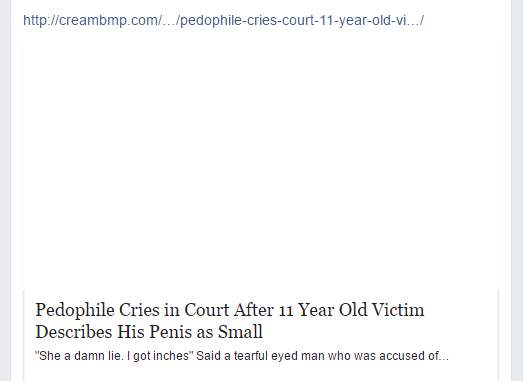This screenshot has width=523, height=381.
Task: Select the blank preview image thumbnail
Action: click(x=261, y=165)
